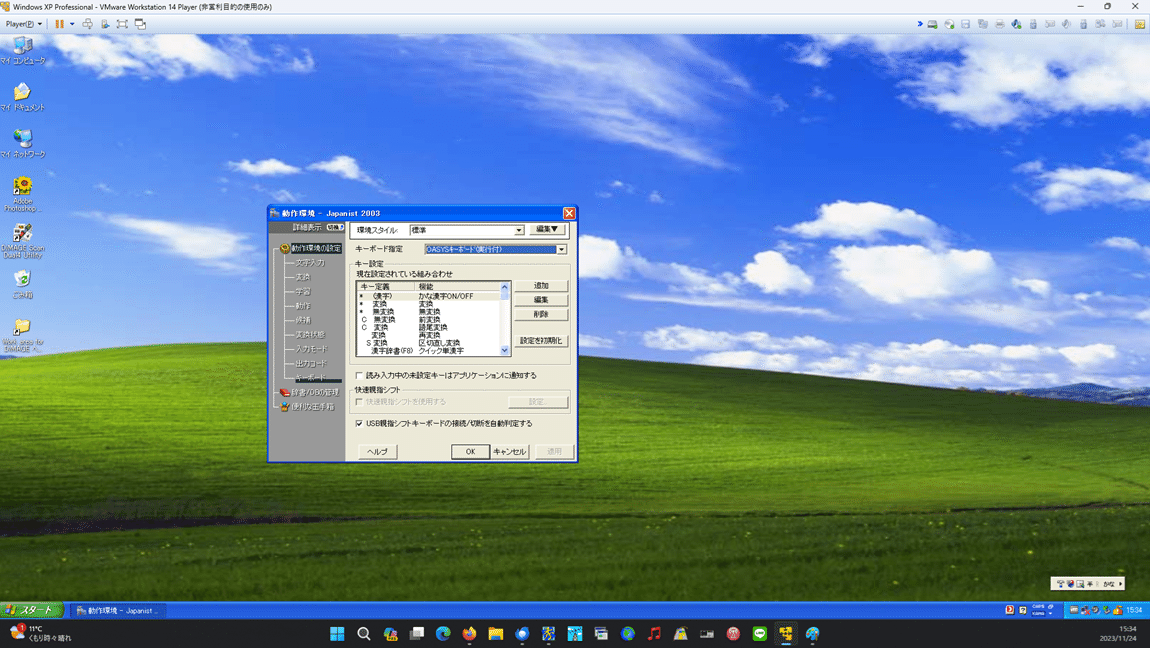The width and height of the screenshot is (1150, 648).
Task: Open LINE app from host taskbar
Action: 760,633
